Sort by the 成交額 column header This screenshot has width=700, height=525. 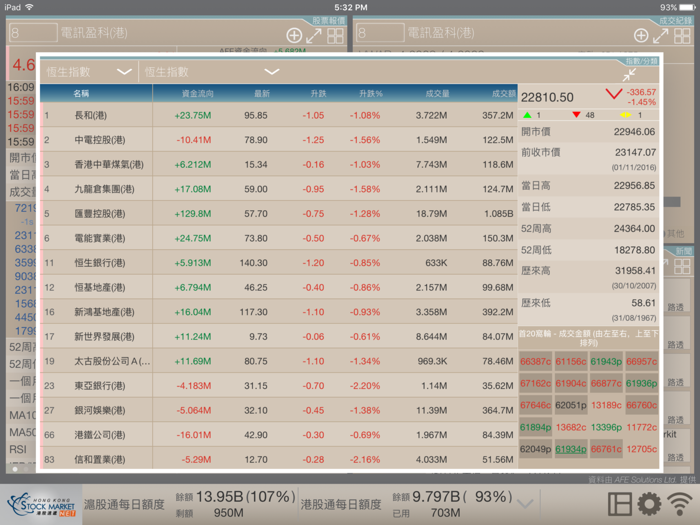coord(504,93)
